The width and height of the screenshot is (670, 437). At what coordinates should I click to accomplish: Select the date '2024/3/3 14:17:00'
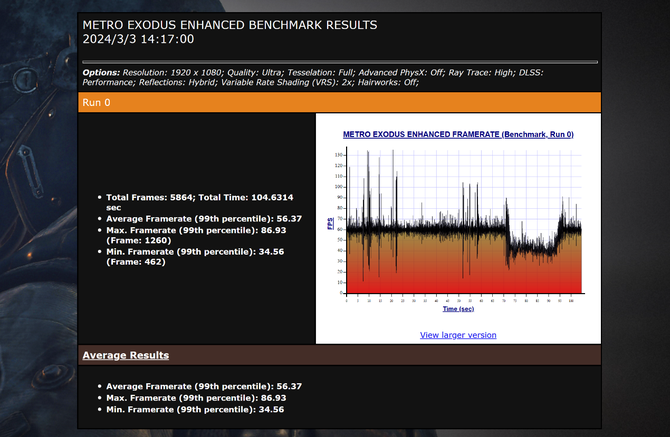coord(138,39)
